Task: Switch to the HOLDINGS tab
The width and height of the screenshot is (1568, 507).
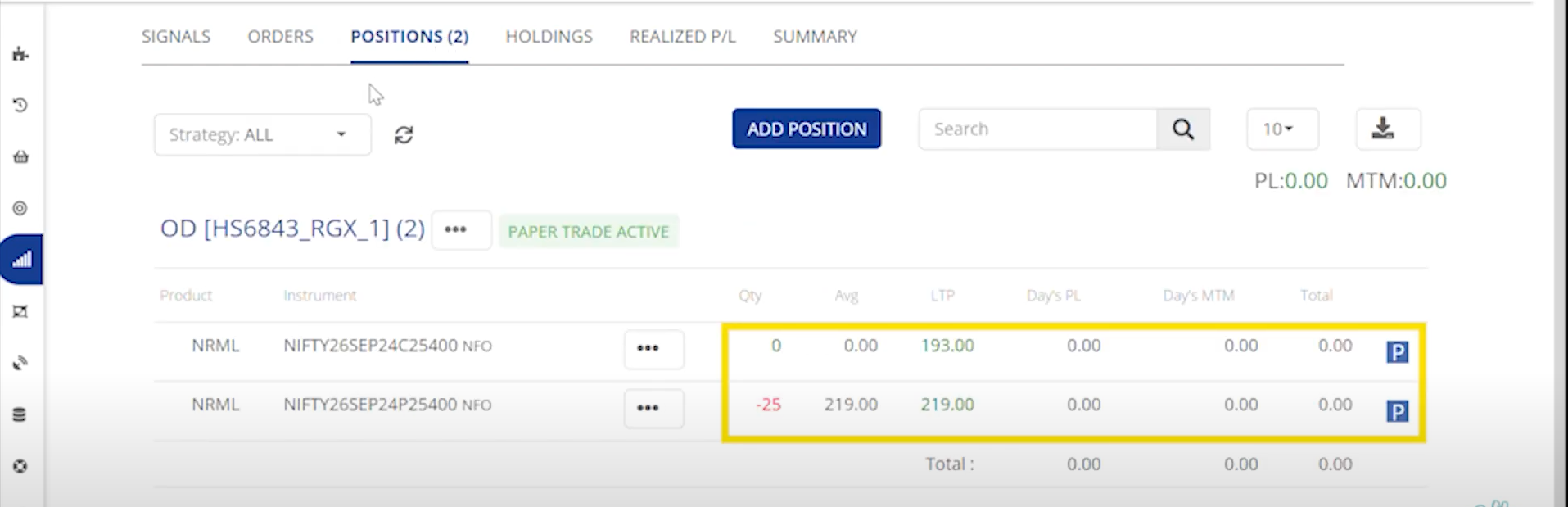Action: [x=549, y=37]
